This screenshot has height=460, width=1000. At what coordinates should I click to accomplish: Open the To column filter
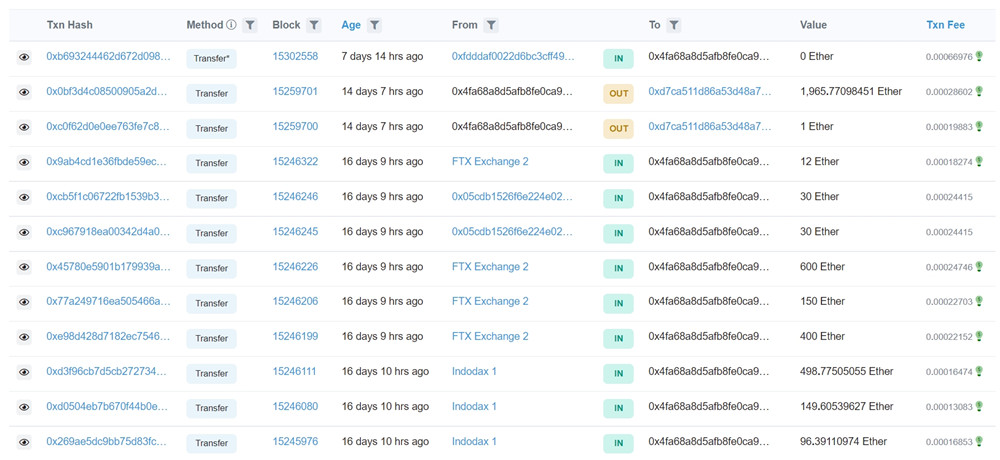coord(674,25)
